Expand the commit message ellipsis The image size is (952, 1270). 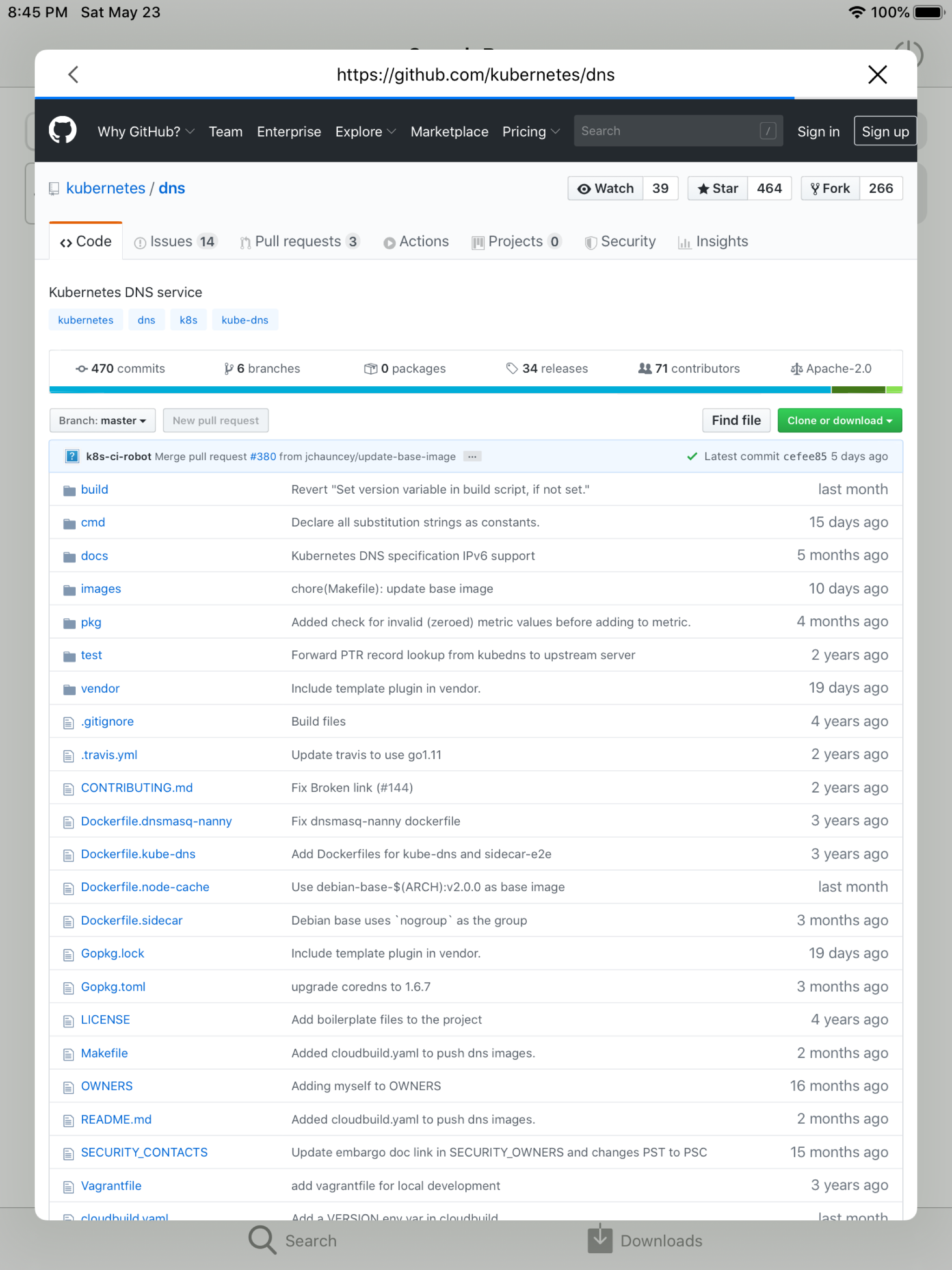[472, 456]
